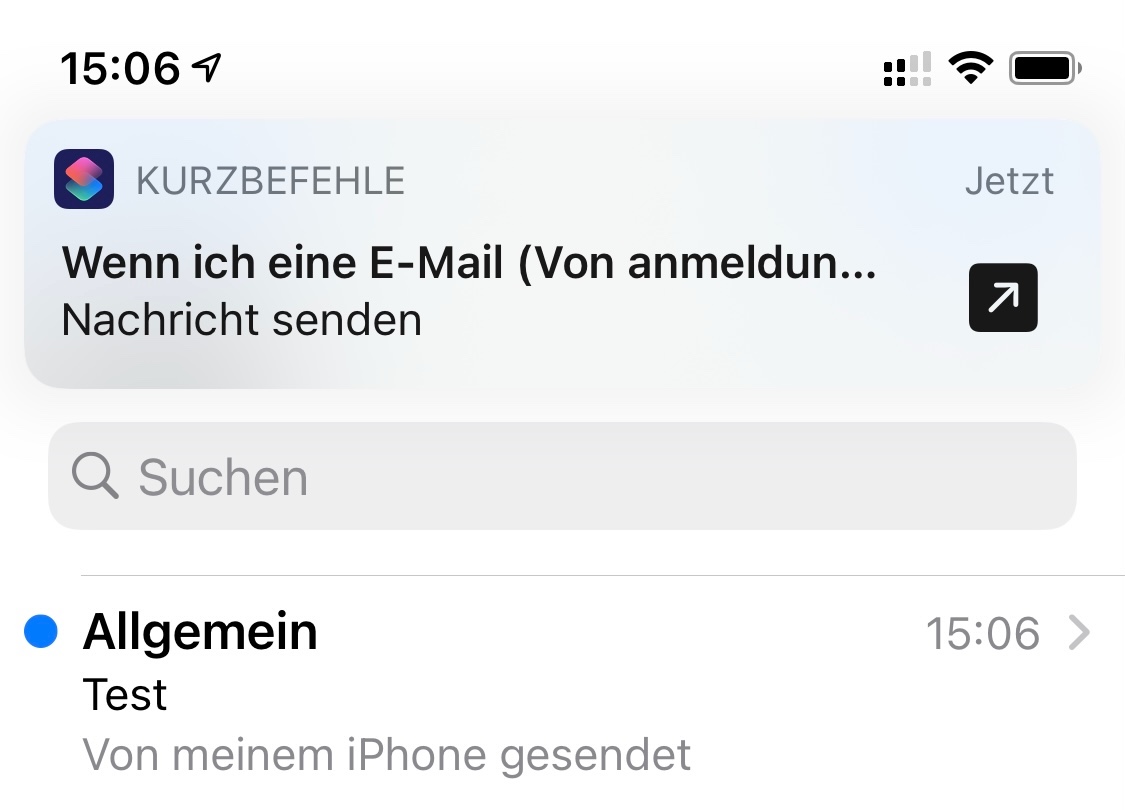
Task: Tap the cellular signal bars icon
Action: coord(907,69)
